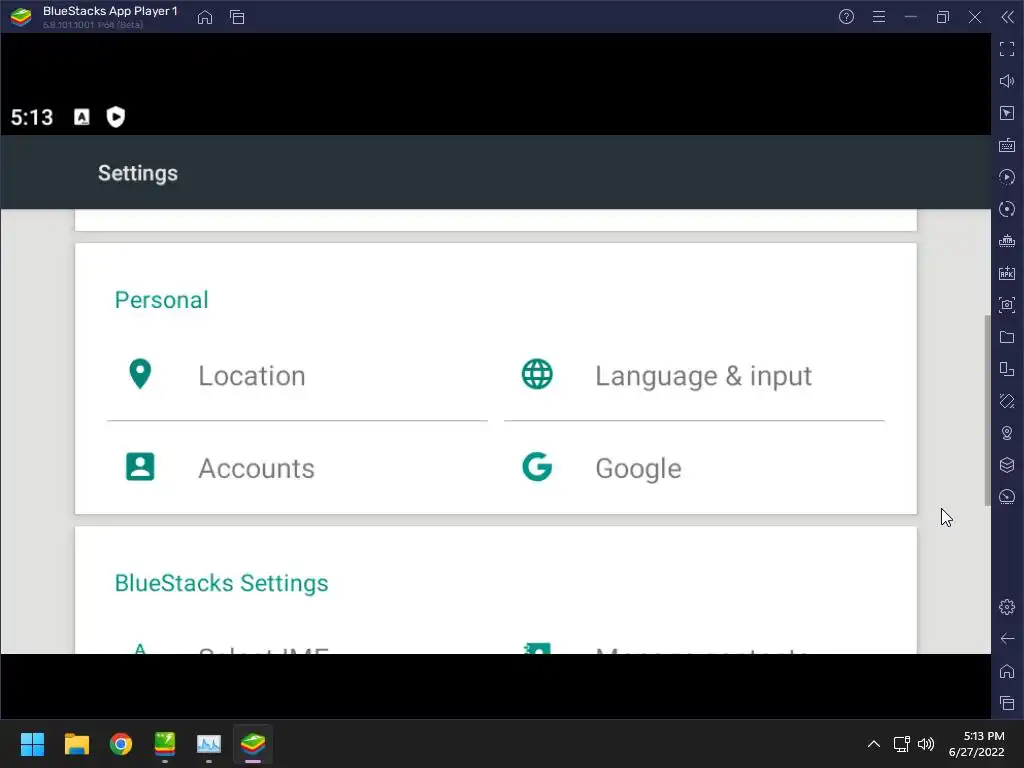Click the Location pin icon

click(140, 374)
